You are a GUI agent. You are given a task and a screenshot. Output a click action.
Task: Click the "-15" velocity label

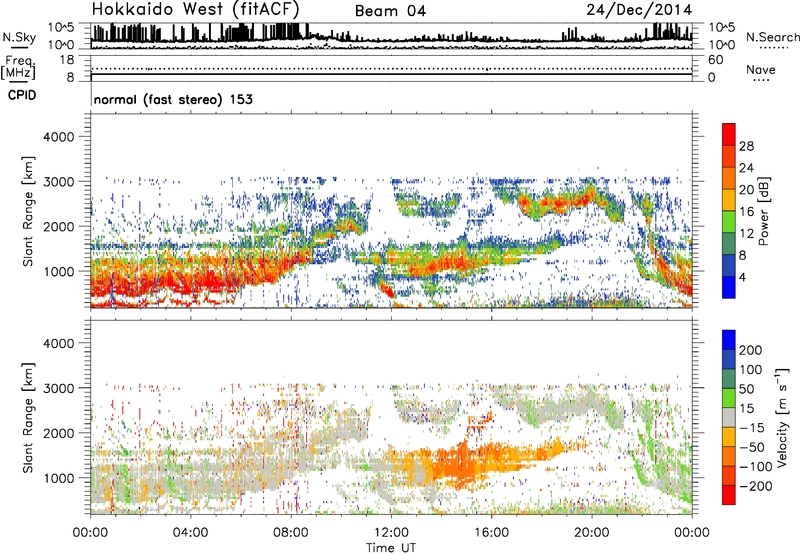coord(752,428)
